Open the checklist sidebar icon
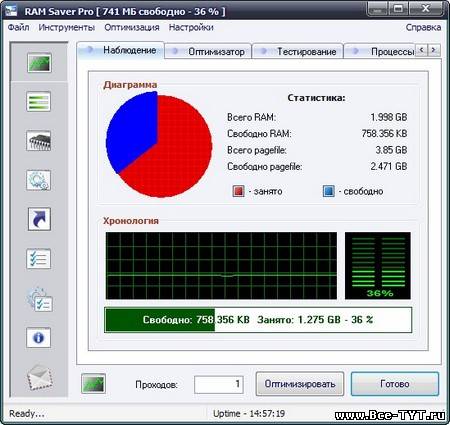The image size is (450, 425). coord(39,259)
